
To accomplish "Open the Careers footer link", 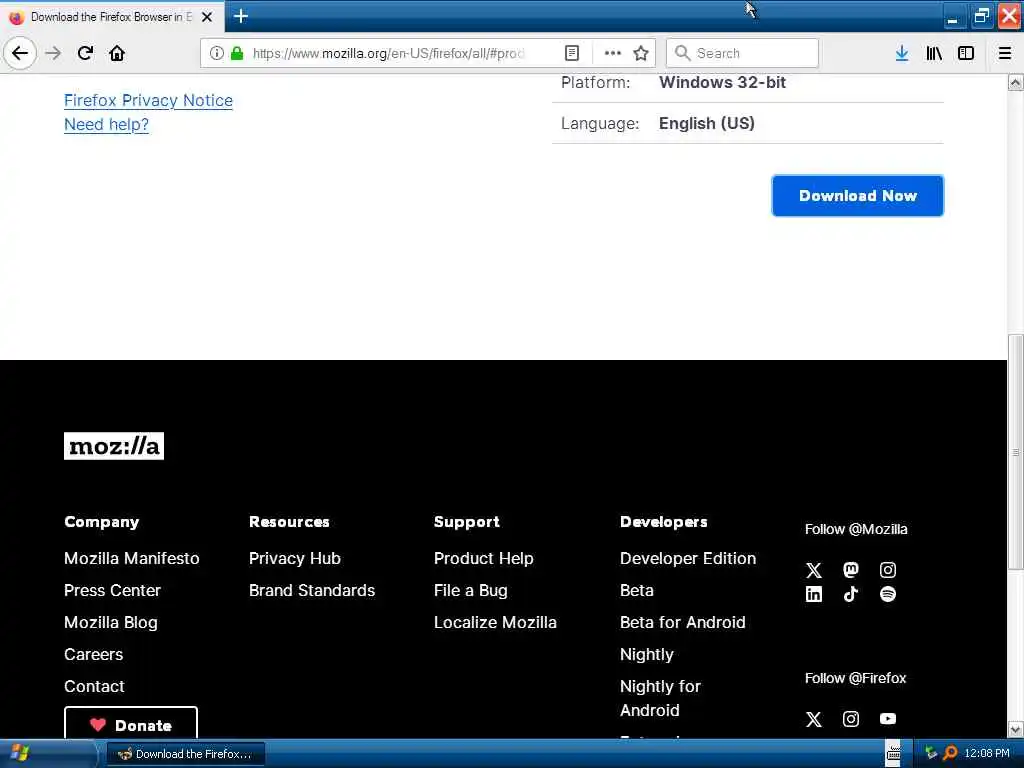I will click(93, 654).
